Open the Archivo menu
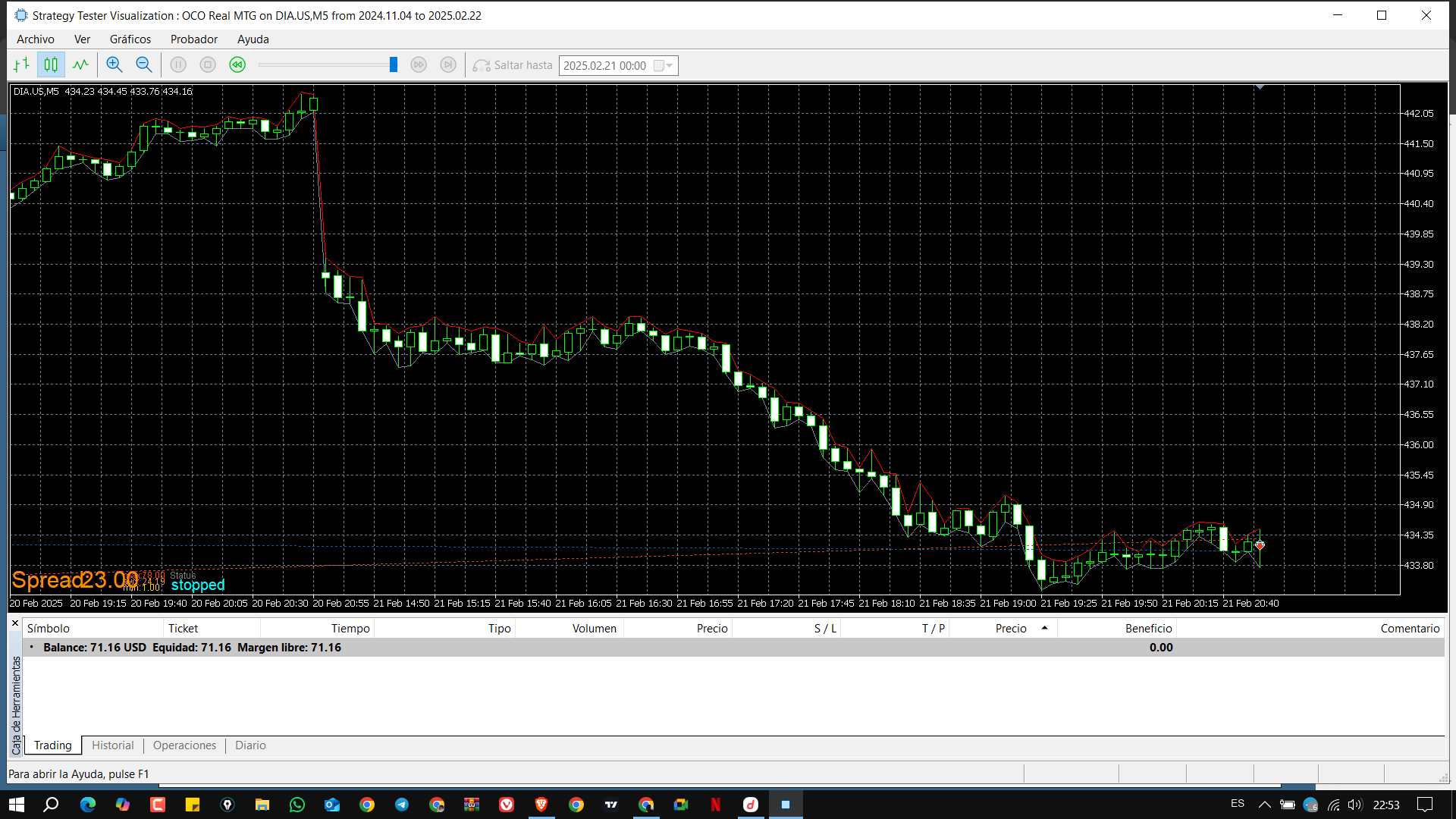1456x819 pixels. point(36,39)
